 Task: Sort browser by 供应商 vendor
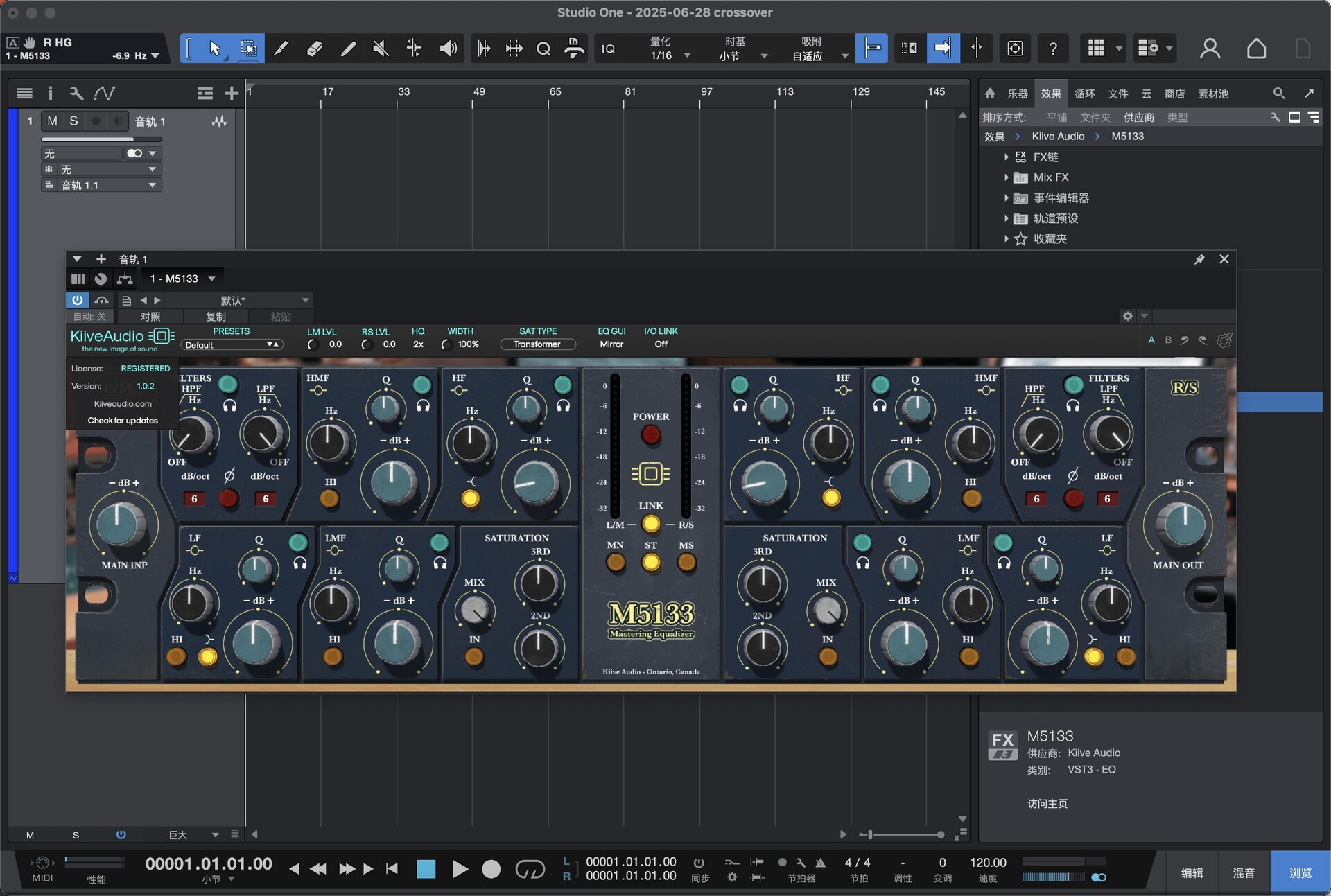[1139, 118]
